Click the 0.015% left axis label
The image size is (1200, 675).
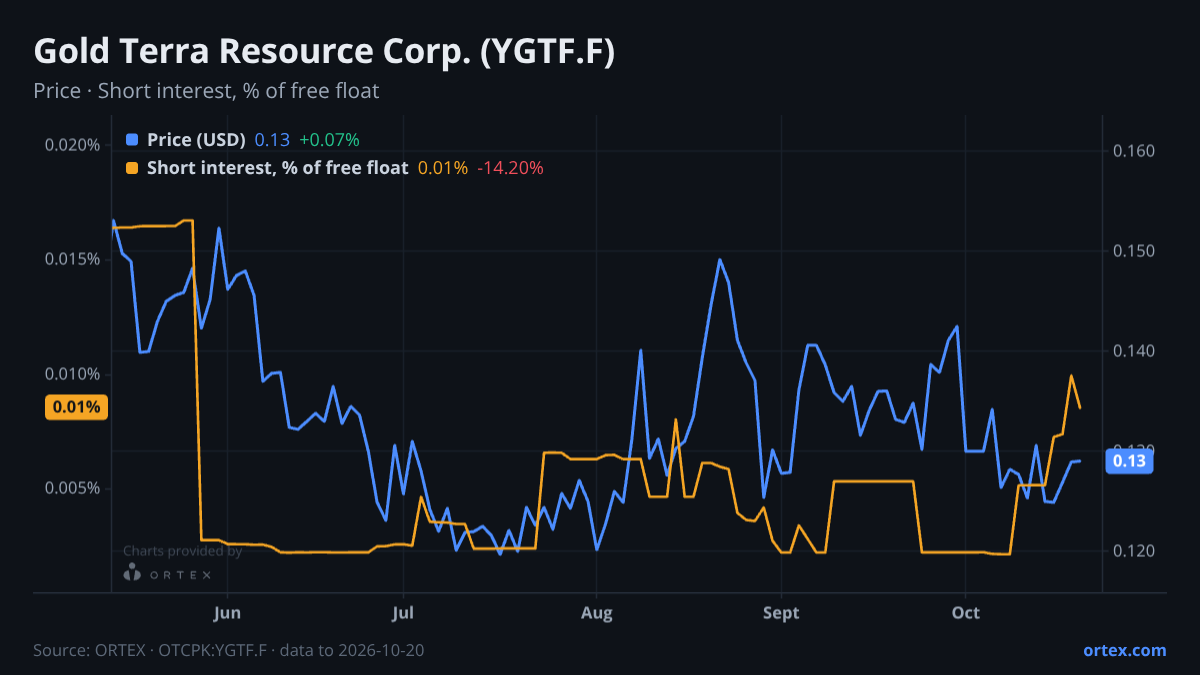point(72,259)
